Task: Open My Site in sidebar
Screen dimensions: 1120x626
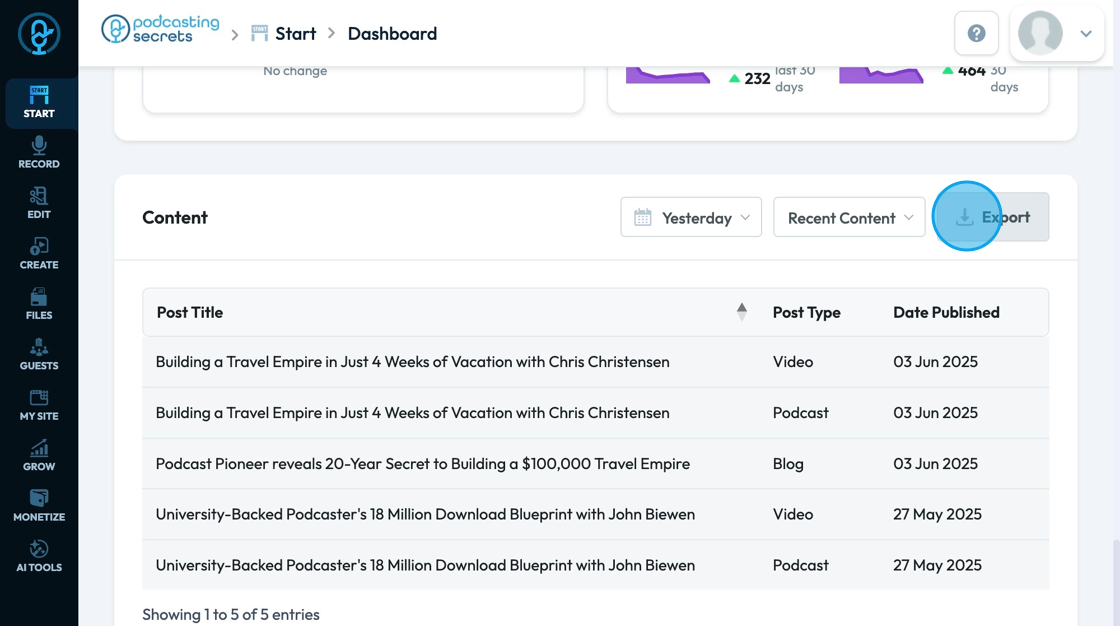Action: pos(39,405)
